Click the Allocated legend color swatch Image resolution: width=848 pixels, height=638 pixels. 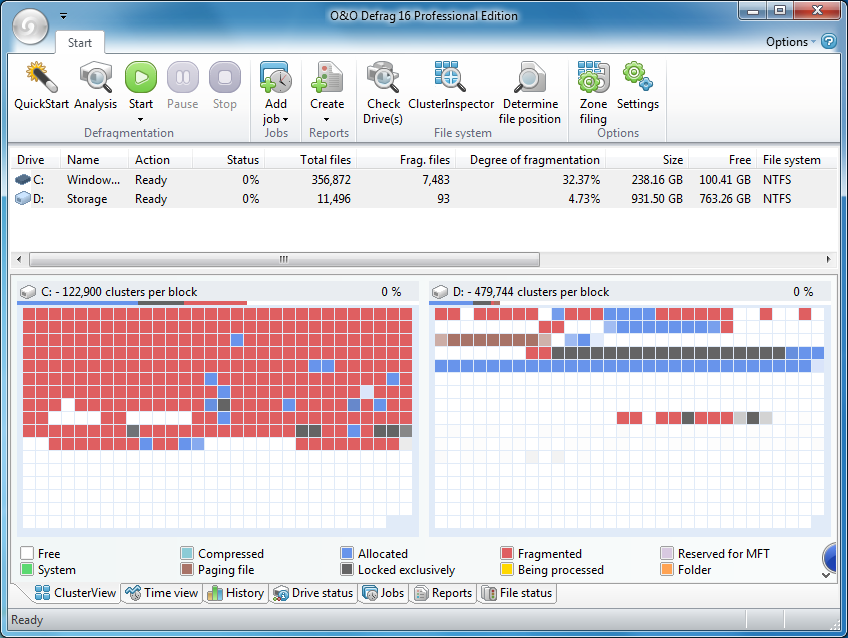point(347,553)
